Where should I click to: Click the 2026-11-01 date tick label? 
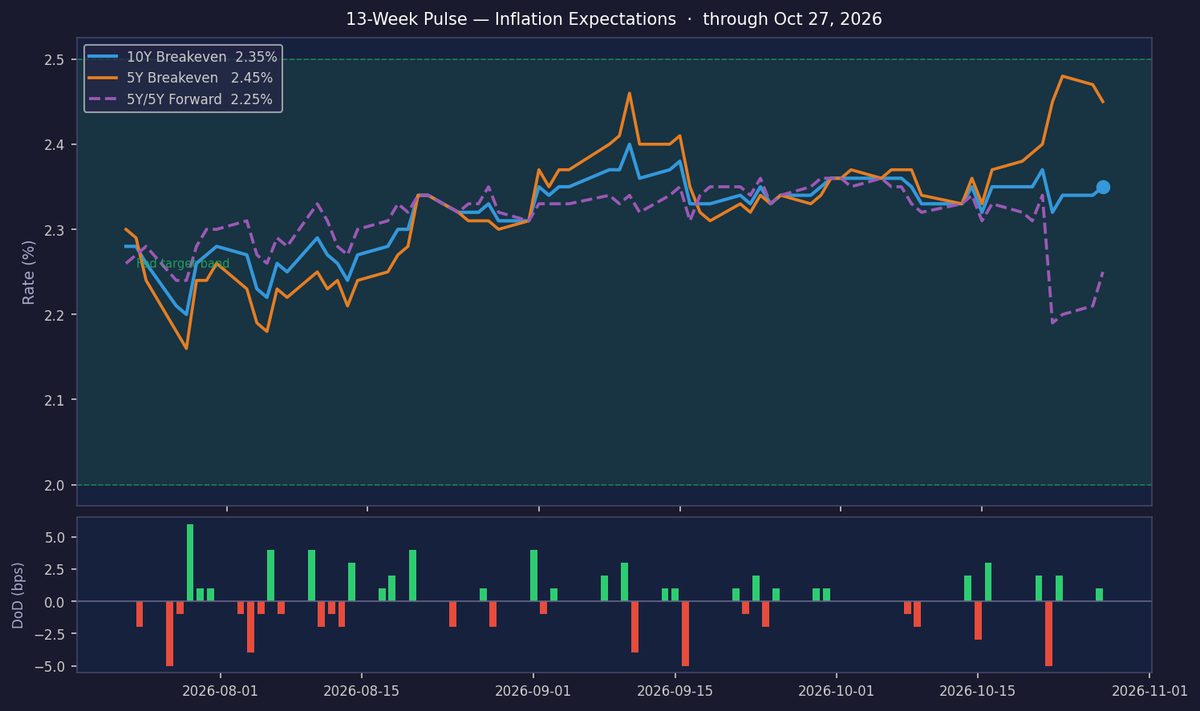point(1148,690)
